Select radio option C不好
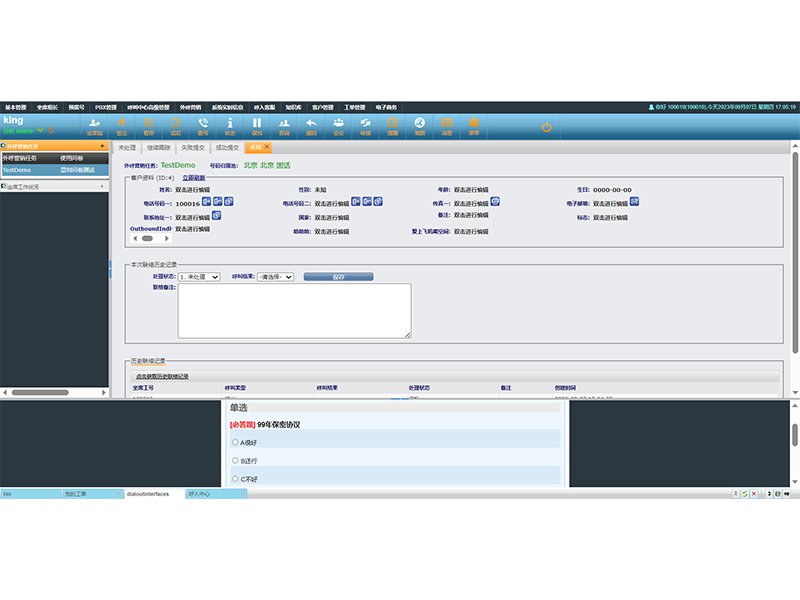The image size is (800, 600). pos(235,479)
